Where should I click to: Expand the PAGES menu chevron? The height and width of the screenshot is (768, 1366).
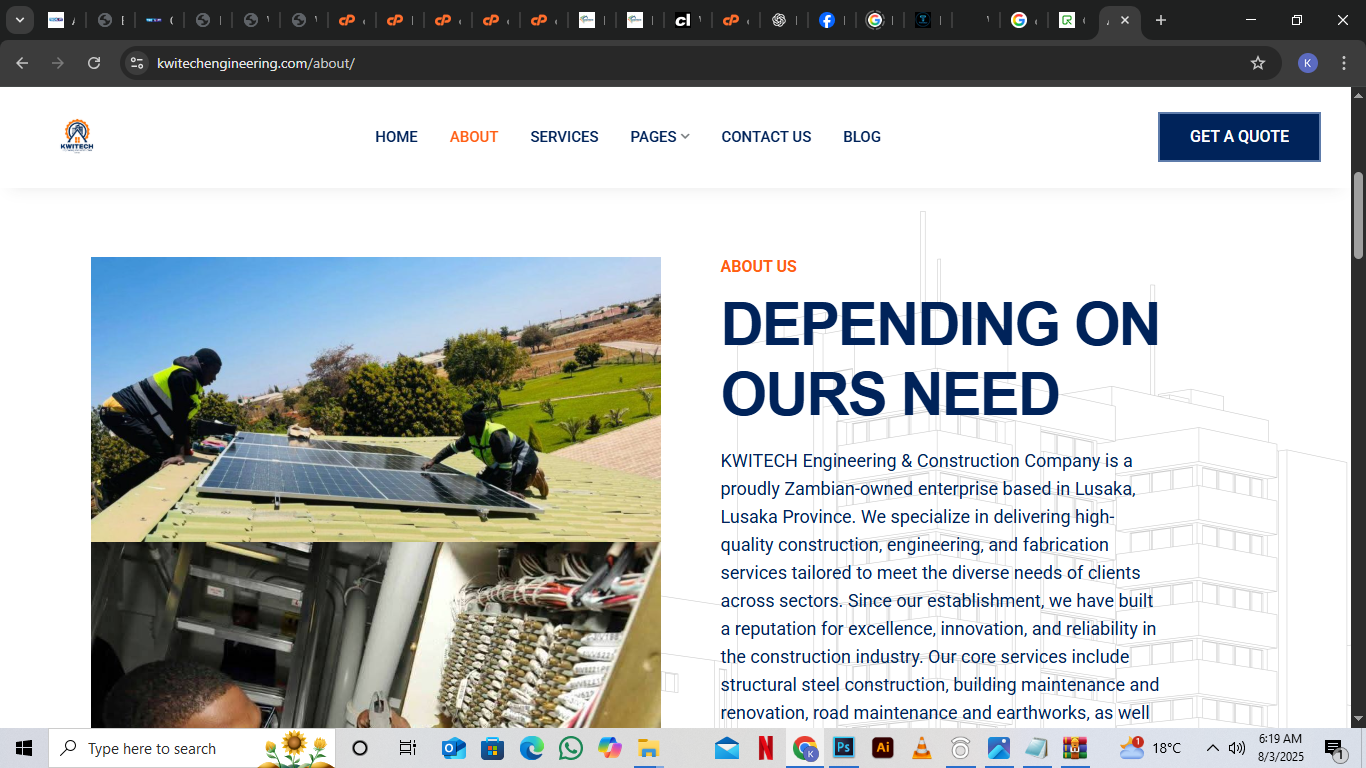[x=685, y=137]
